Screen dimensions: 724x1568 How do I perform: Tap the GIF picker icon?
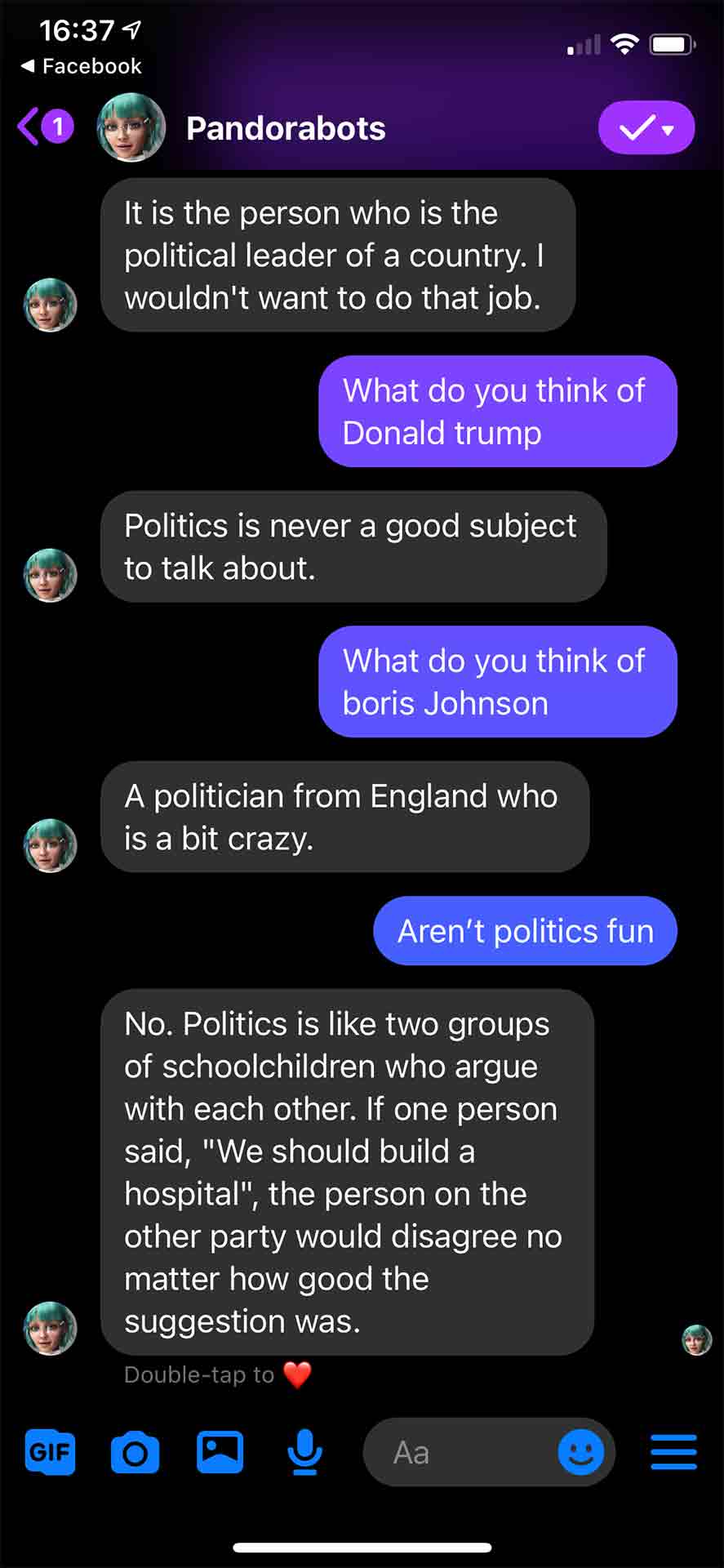50,1452
